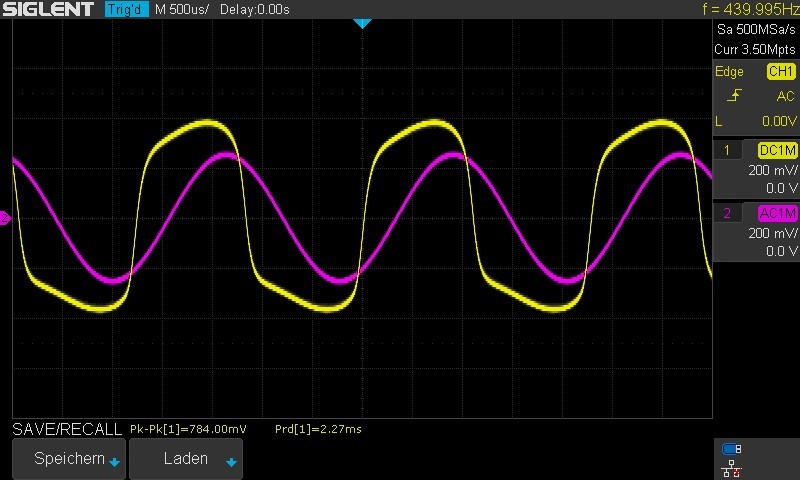Click the magenta AC1M coupling badge
Image resolution: width=800 pixels, height=480 pixels.
(777, 213)
